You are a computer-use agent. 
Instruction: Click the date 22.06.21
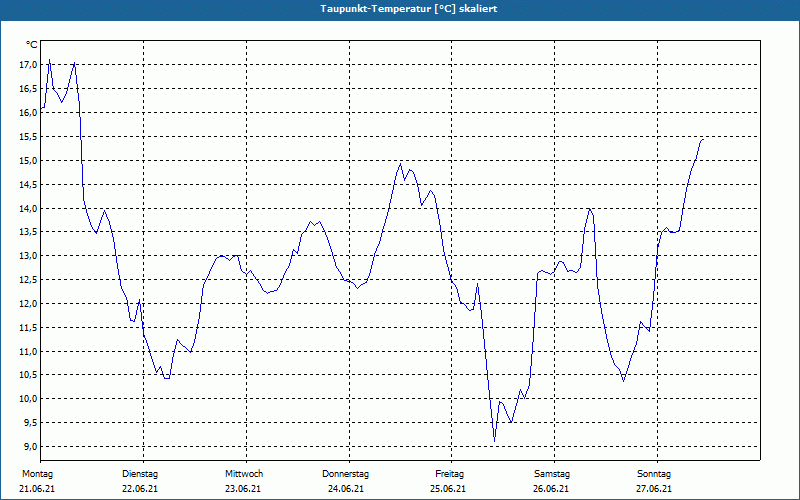(140, 489)
